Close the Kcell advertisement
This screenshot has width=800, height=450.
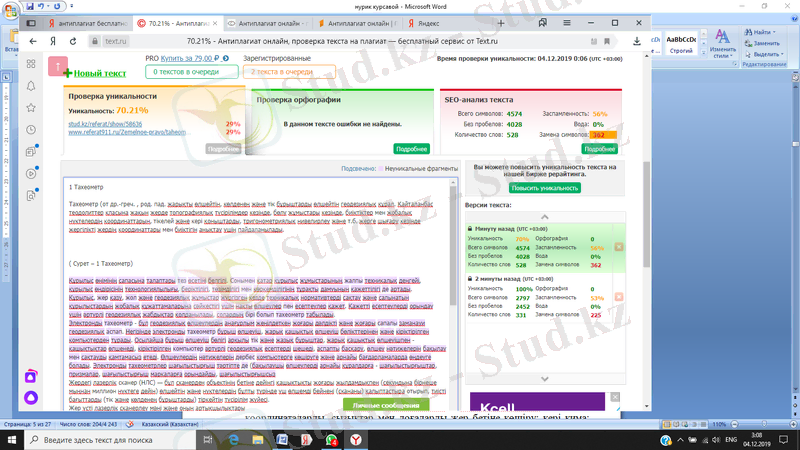[615, 397]
